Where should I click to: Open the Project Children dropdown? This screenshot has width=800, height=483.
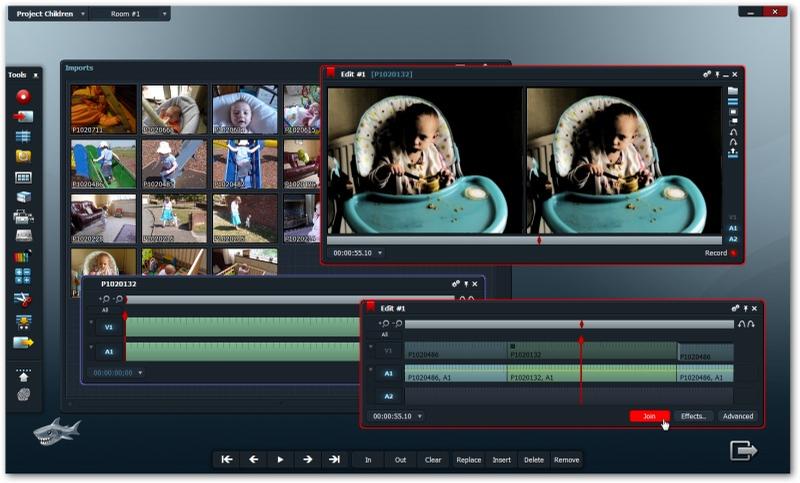[81, 14]
